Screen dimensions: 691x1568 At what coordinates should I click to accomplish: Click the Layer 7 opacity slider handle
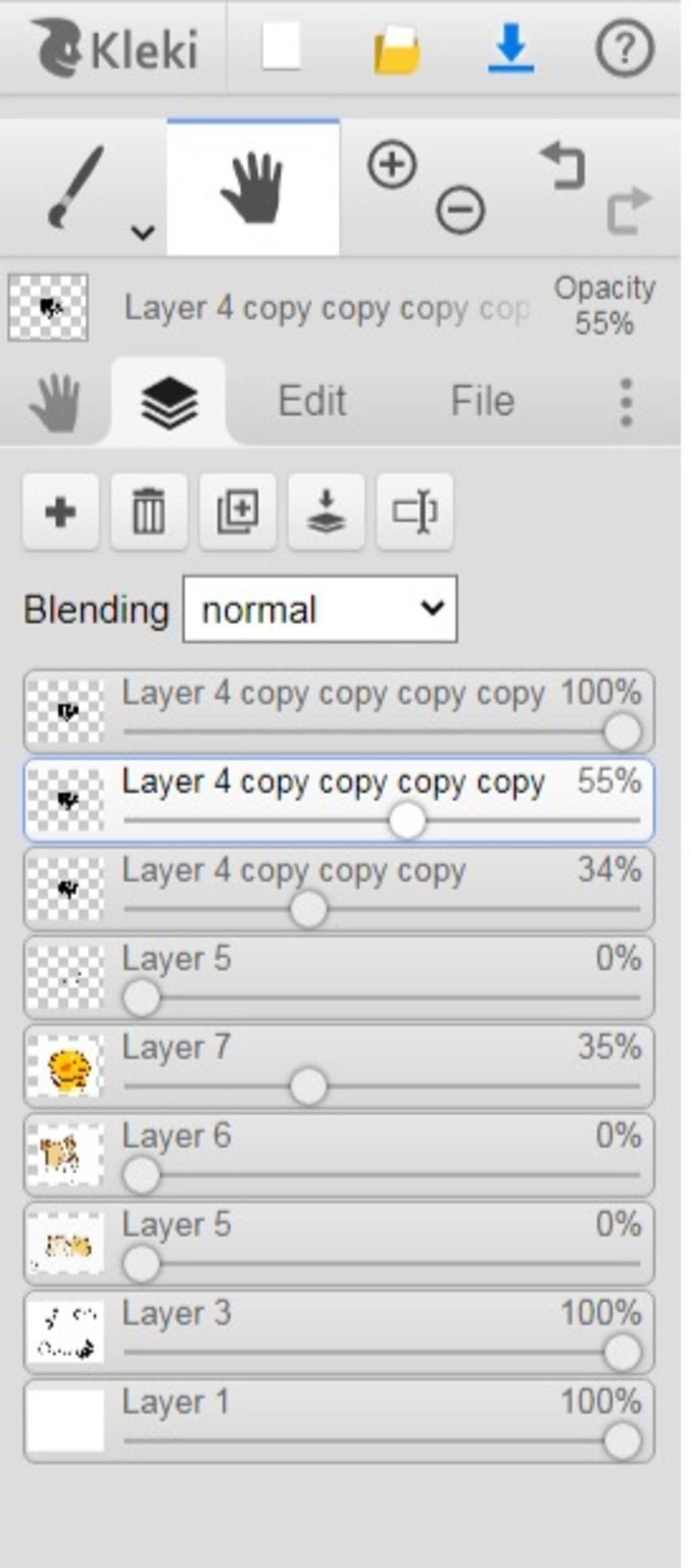(x=308, y=1087)
